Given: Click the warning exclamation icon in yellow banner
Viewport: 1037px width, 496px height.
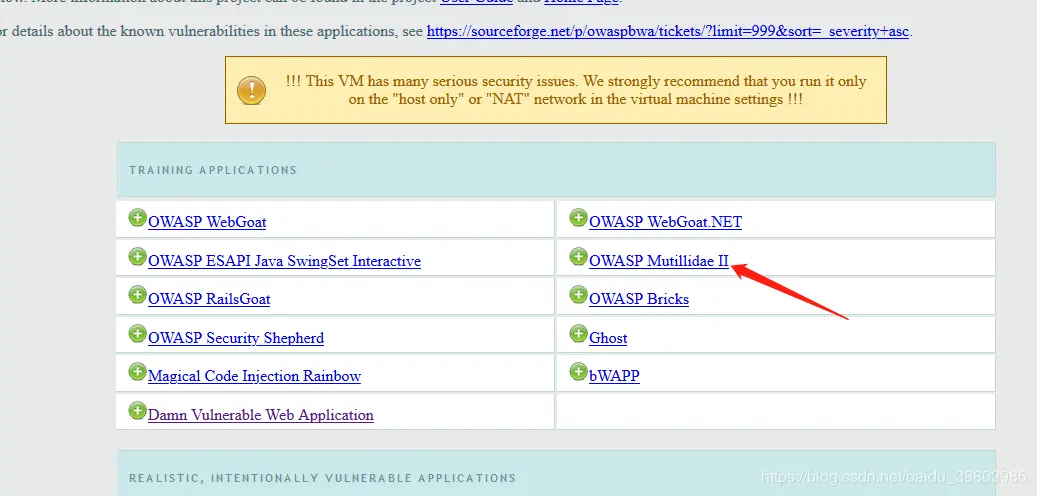Looking at the screenshot, I should pos(251,90).
